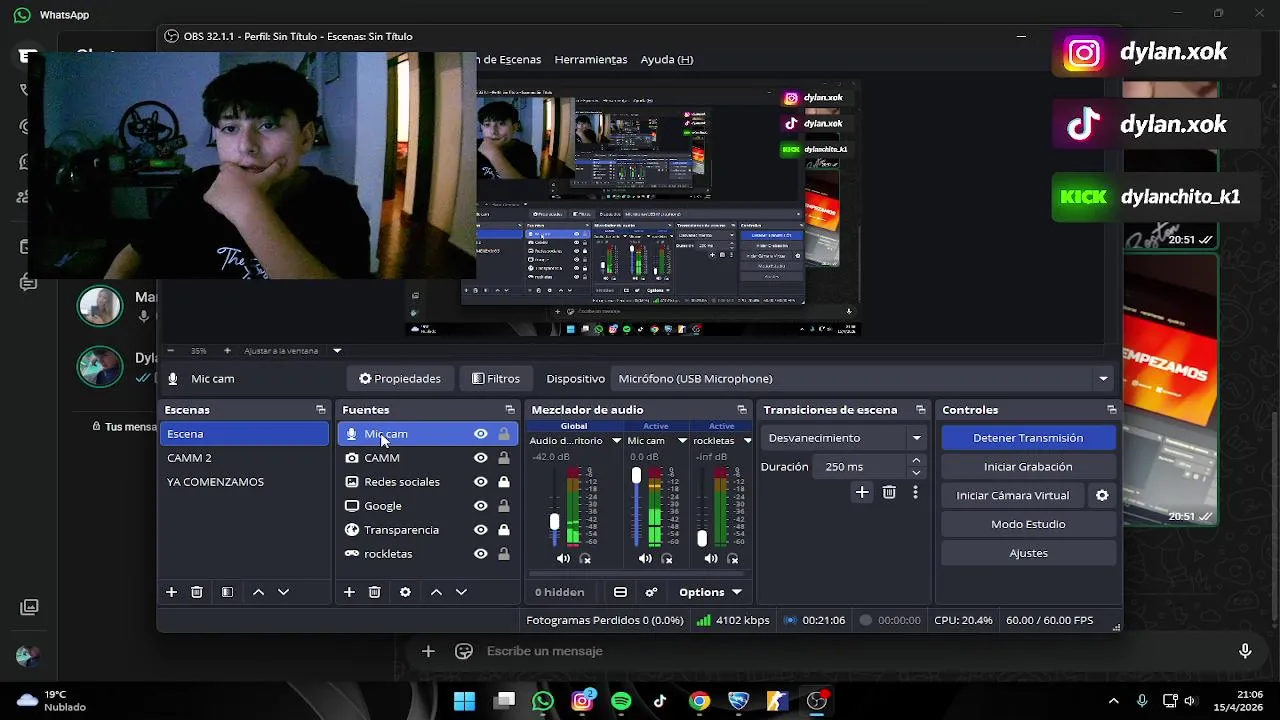1280x720 pixels.
Task: Open Mic cam mixer channel menu arrow
Action: click(683, 441)
